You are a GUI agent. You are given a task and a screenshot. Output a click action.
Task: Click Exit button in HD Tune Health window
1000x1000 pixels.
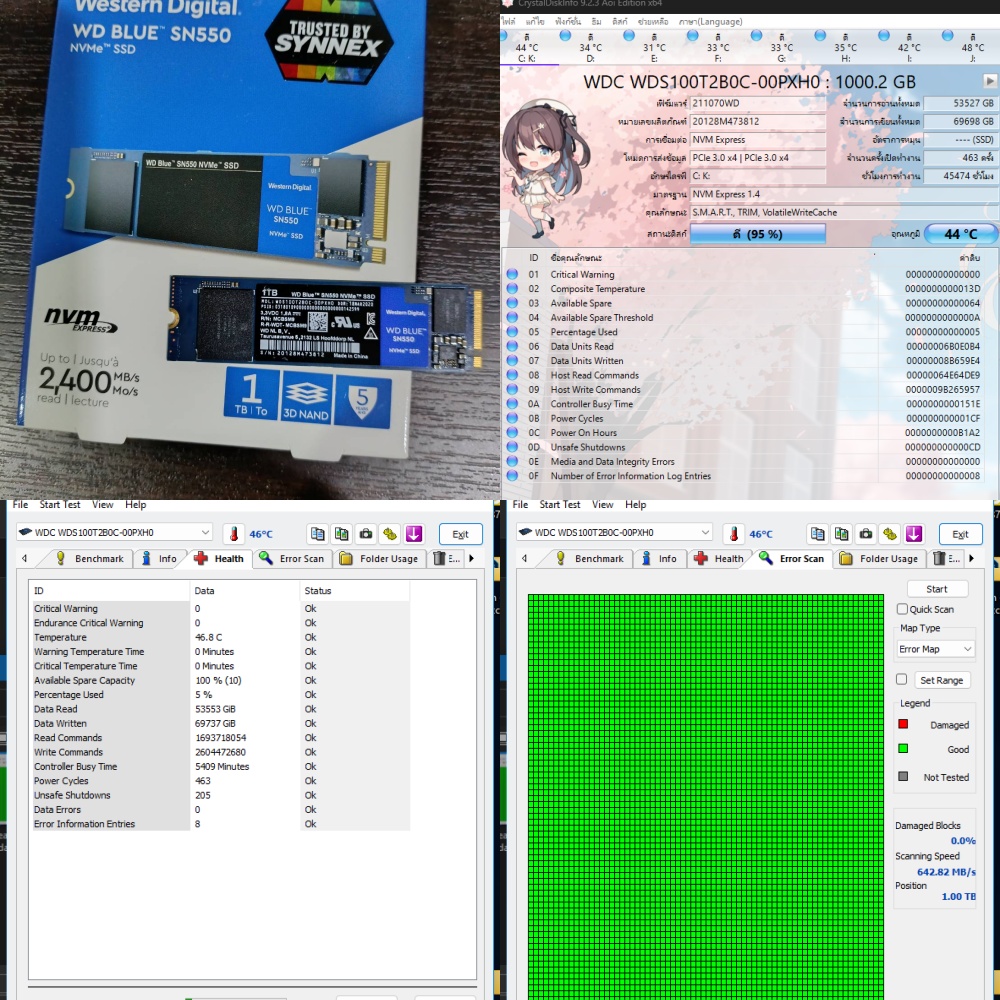[x=460, y=534]
